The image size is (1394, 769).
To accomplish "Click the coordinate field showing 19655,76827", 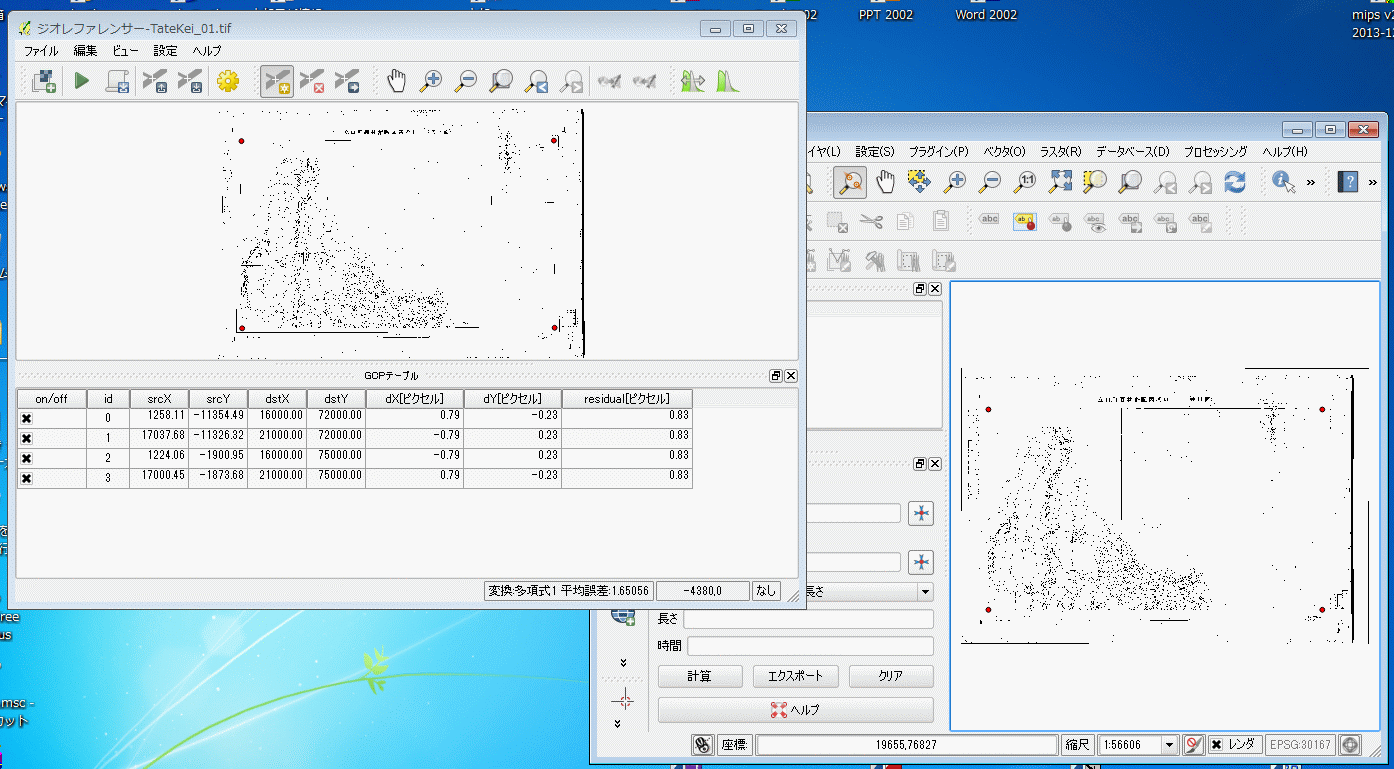I will pos(906,745).
